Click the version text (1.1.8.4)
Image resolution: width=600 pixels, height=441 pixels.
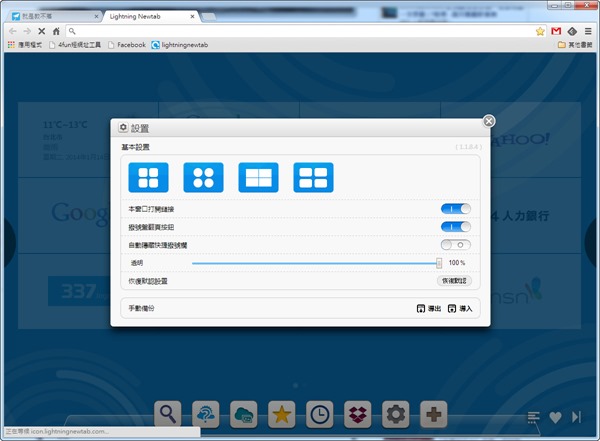(468, 147)
